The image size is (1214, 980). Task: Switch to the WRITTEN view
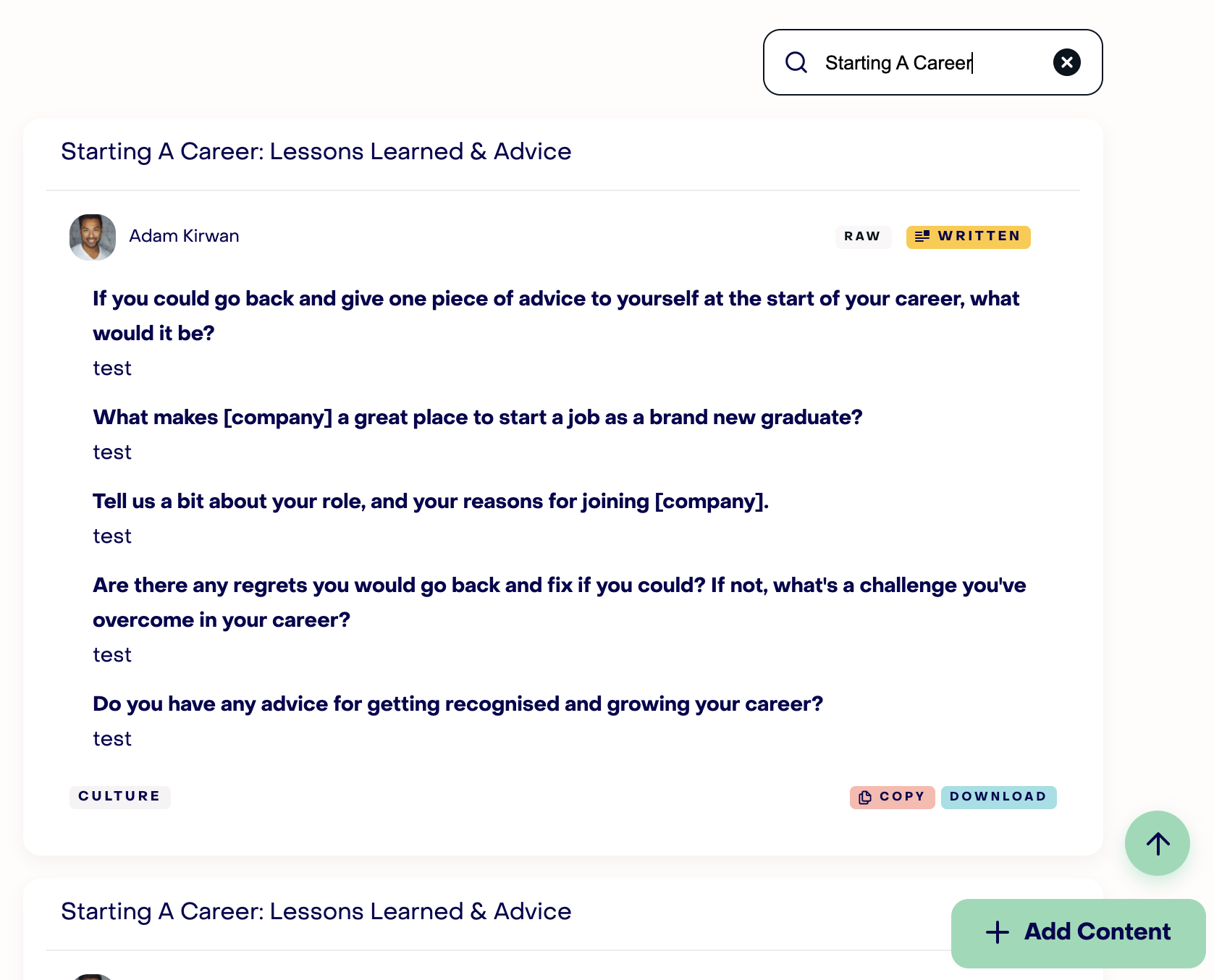(x=968, y=237)
